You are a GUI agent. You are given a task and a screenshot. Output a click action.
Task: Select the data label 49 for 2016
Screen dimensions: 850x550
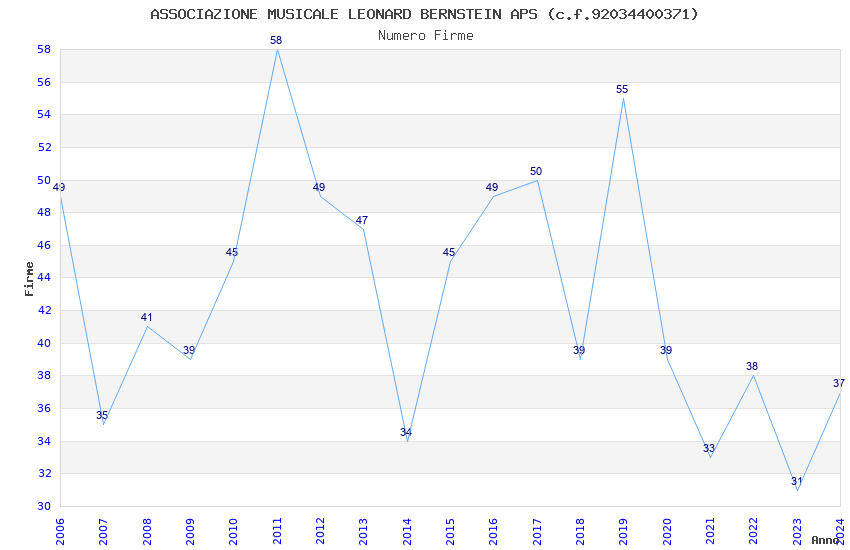pyautogui.click(x=492, y=187)
